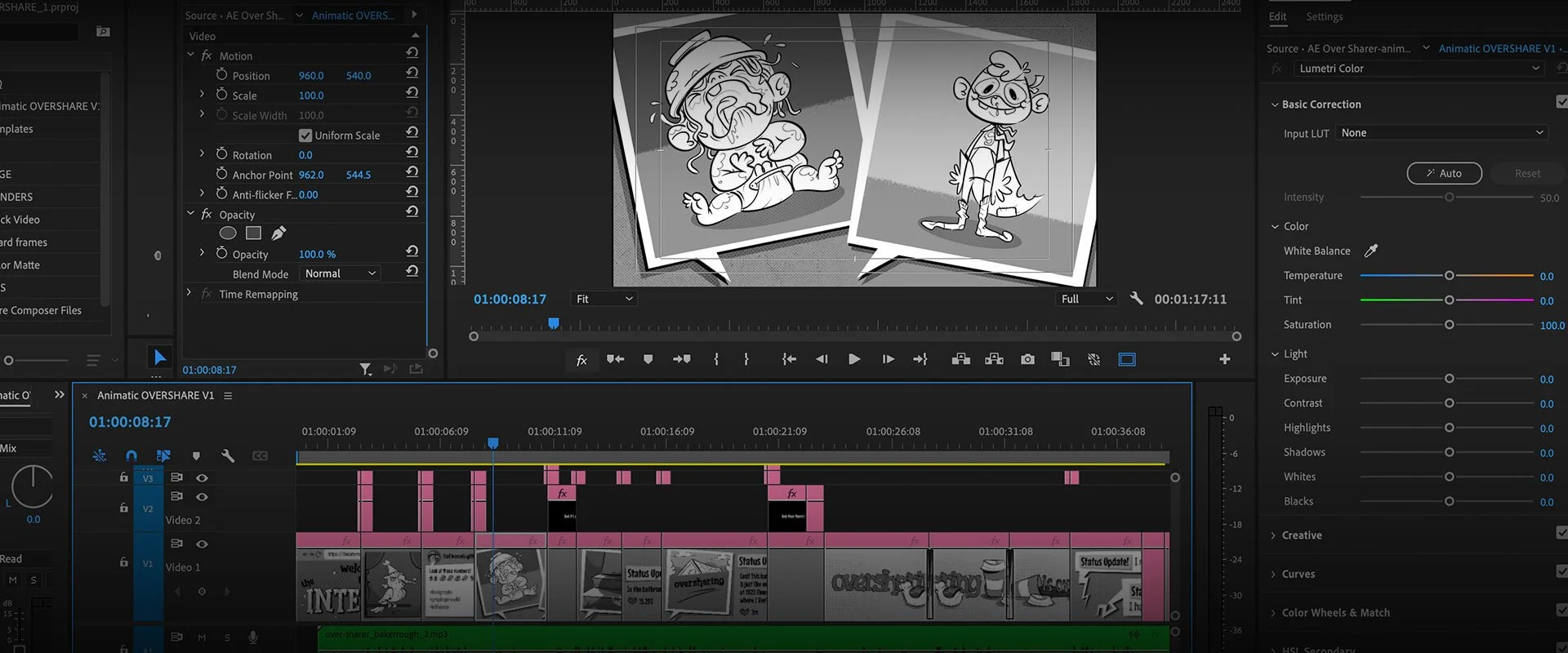The image size is (1568, 653).
Task: Reset Motion effect parameters
Action: coord(412,53)
